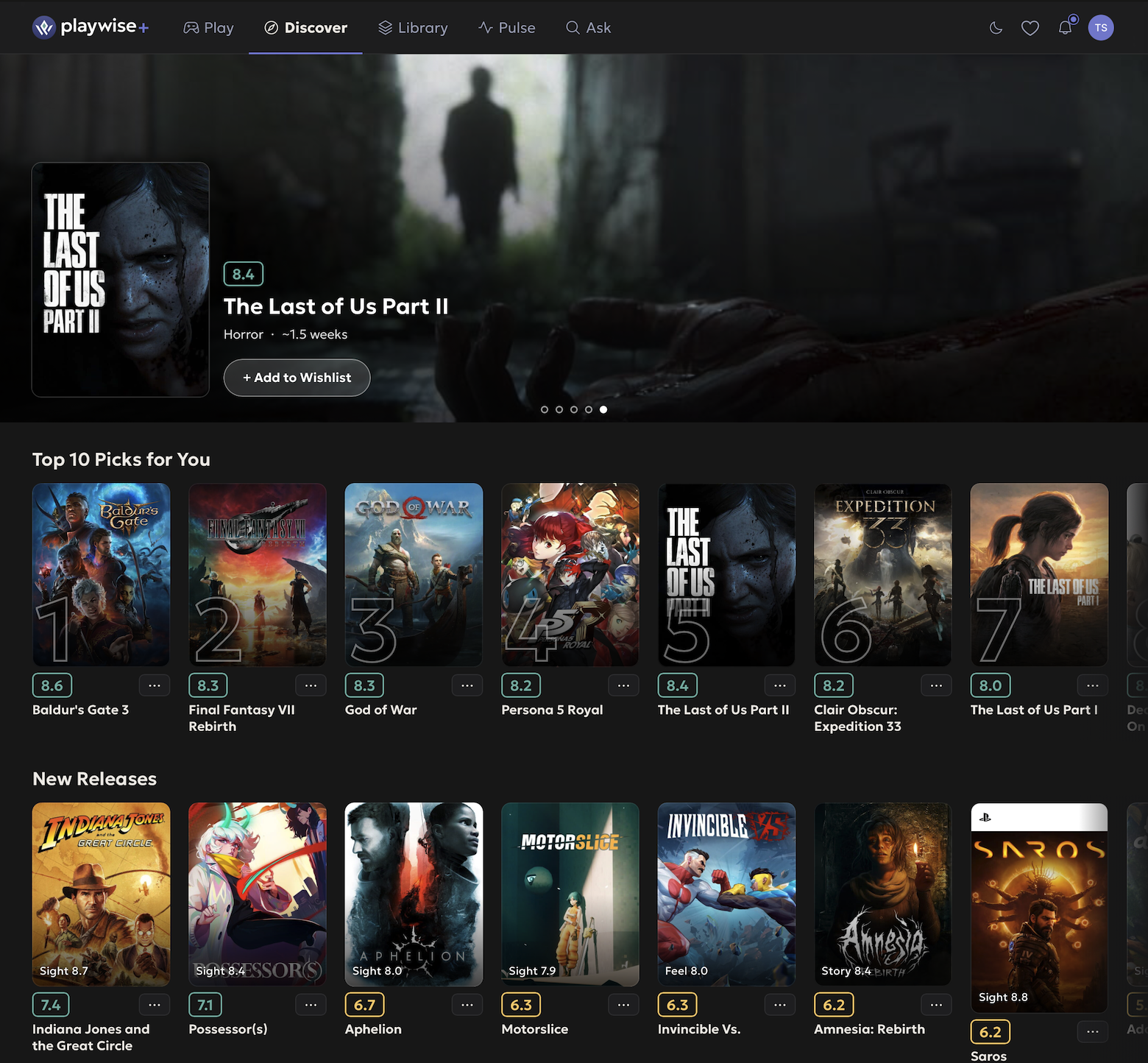Open more options for Invincible Vs.
This screenshot has height=1063, width=1148.
pos(780,1005)
